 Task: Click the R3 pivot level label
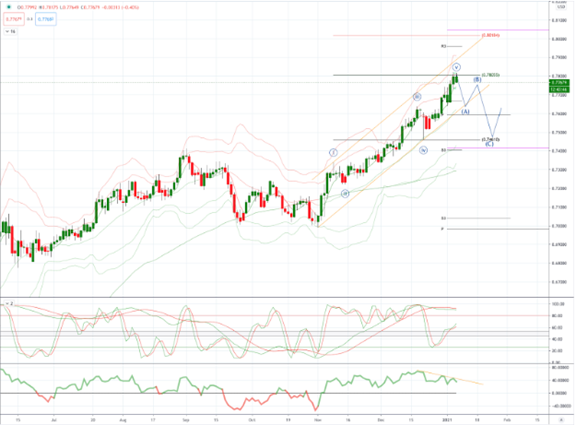coord(443,46)
